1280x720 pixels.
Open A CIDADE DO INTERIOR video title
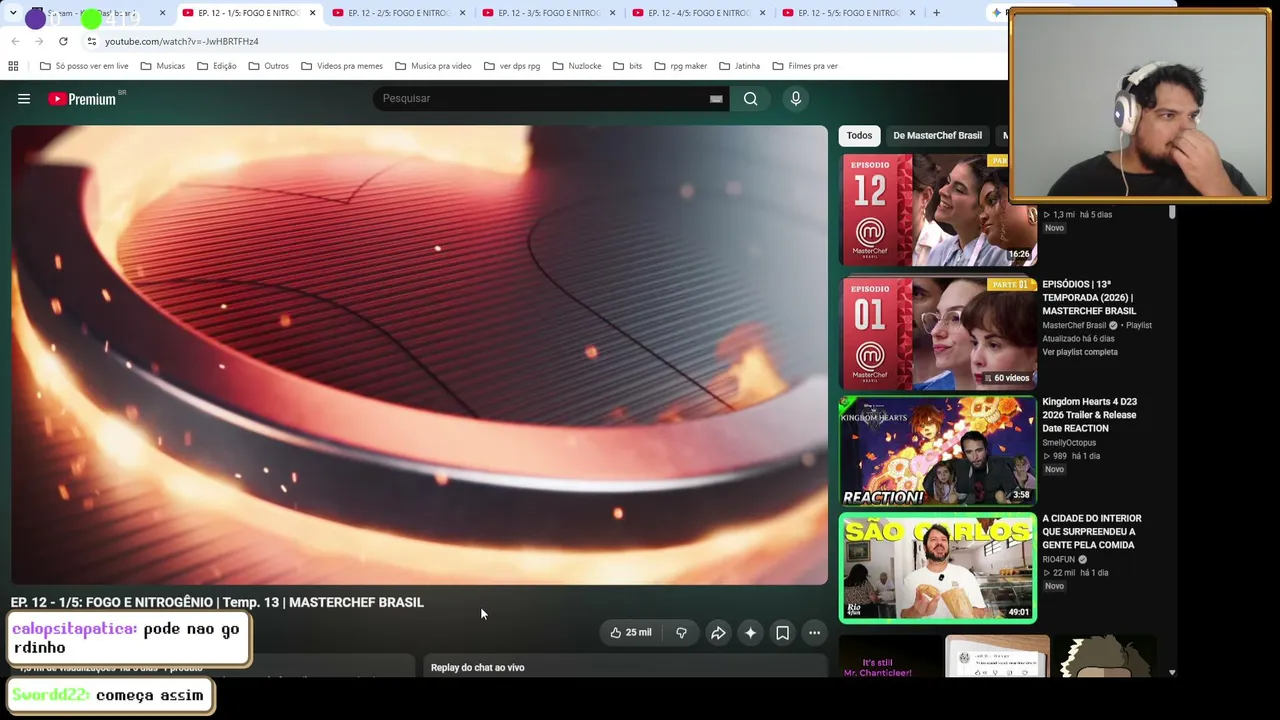(1092, 532)
